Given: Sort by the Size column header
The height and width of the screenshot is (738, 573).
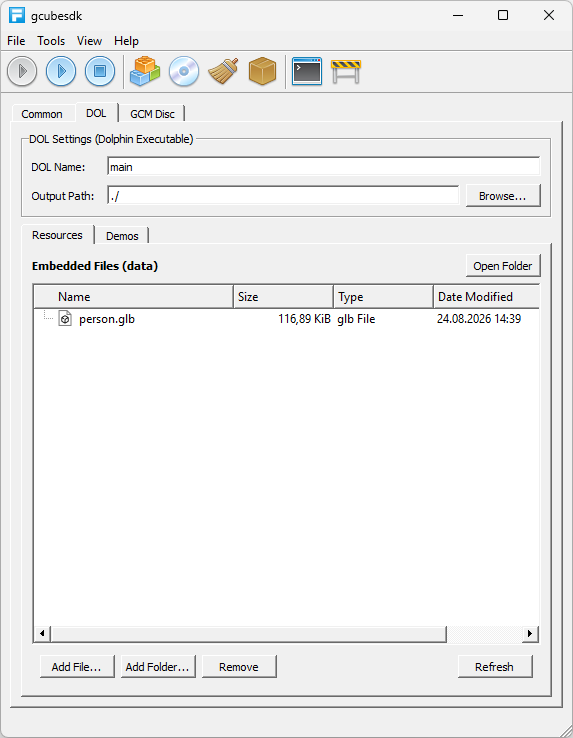Looking at the screenshot, I should pos(283,297).
